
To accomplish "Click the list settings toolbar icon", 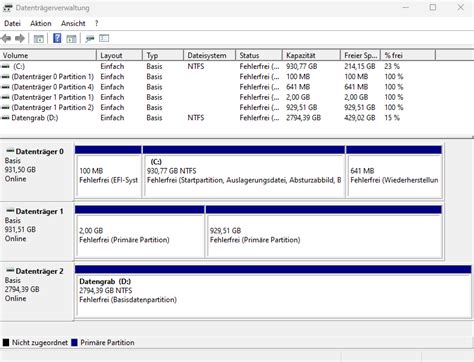I will (104, 38).
